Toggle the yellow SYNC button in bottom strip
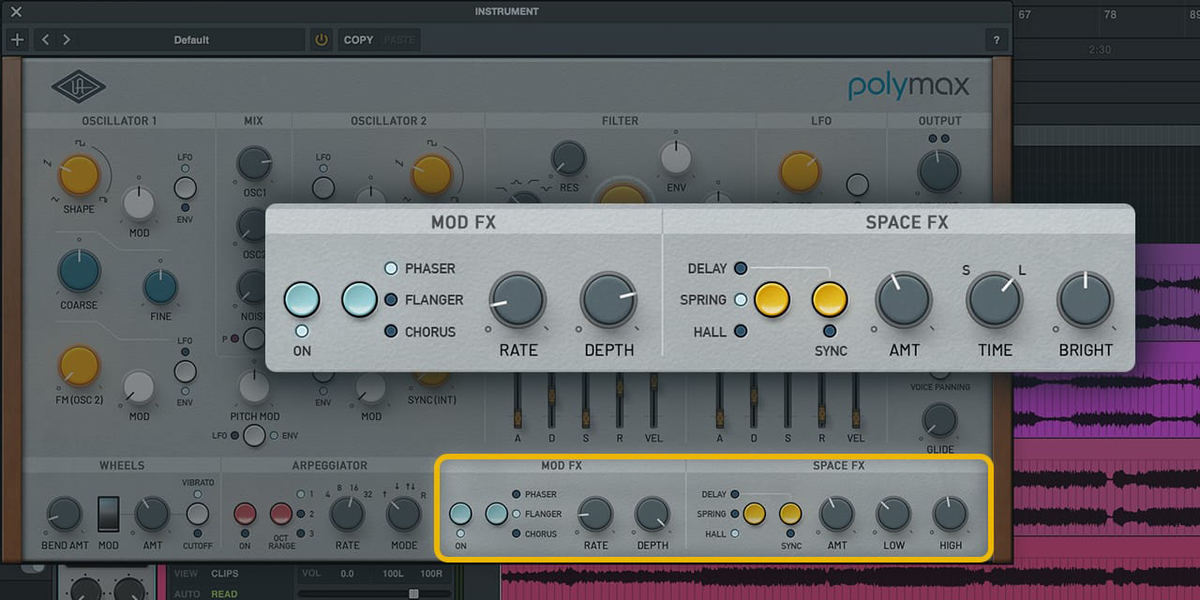The height and width of the screenshot is (600, 1200). tap(791, 514)
